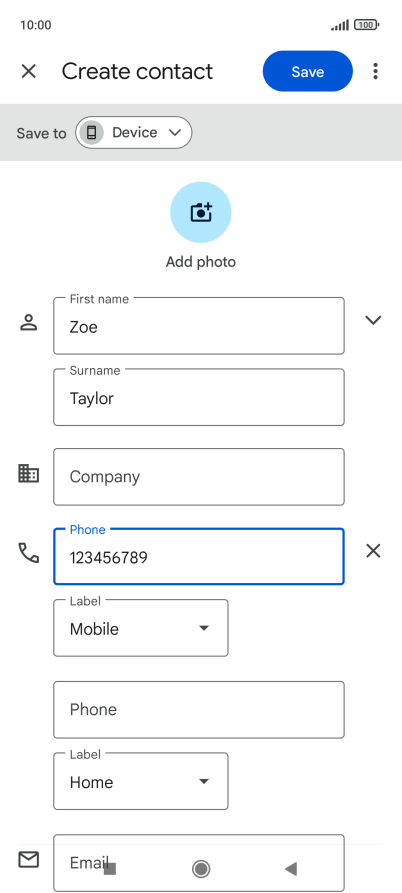This screenshot has width=402, height=893.
Task: Click the Add photo text label
Action: point(200,262)
